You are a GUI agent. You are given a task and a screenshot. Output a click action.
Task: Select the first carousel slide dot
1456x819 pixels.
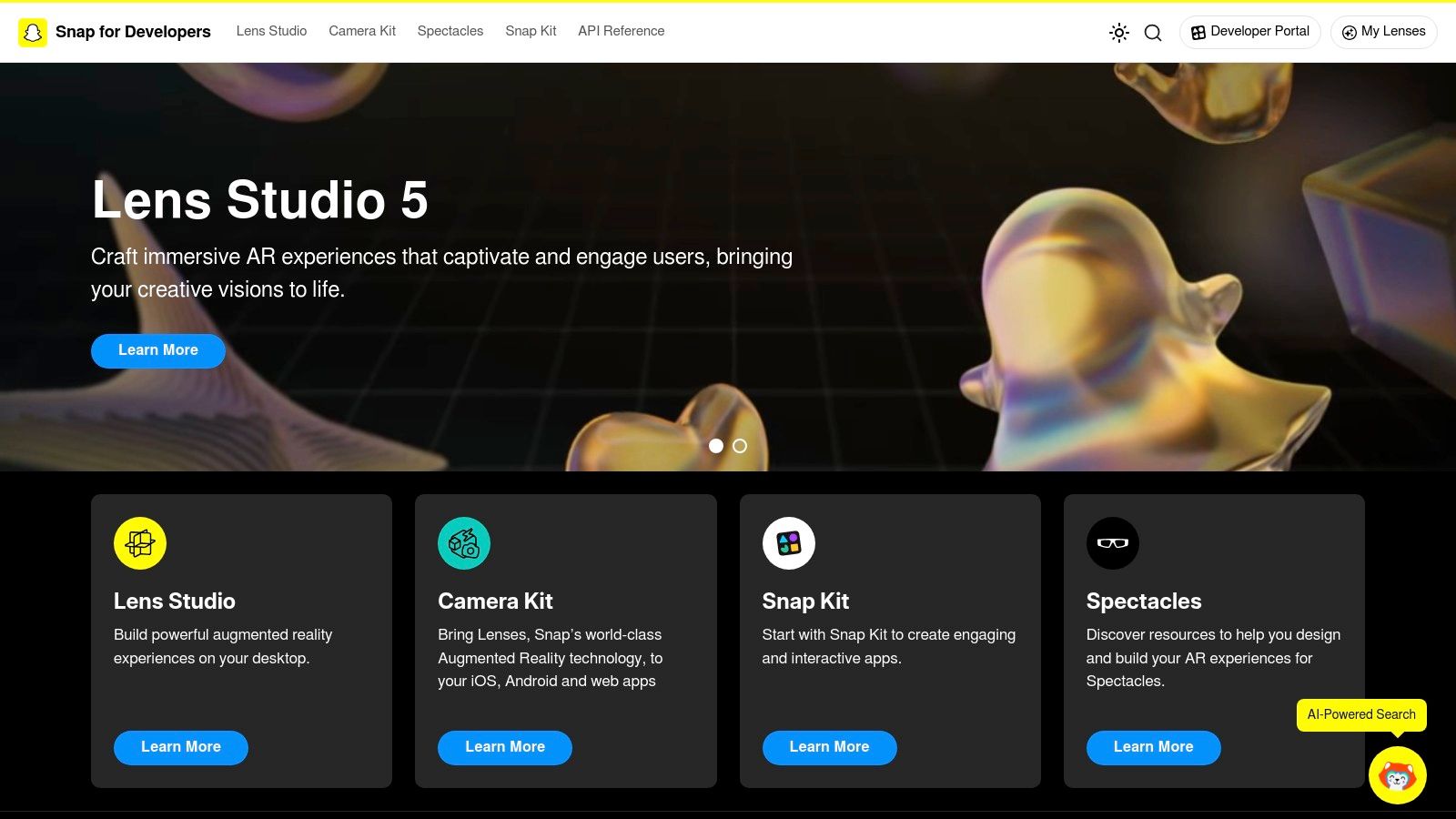[x=716, y=446]
